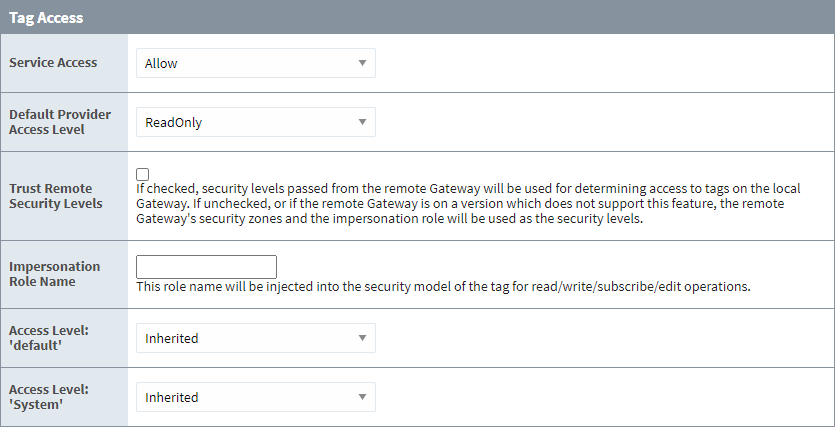Click the Trust Remote Security Levels label

[x=55, y=196]
